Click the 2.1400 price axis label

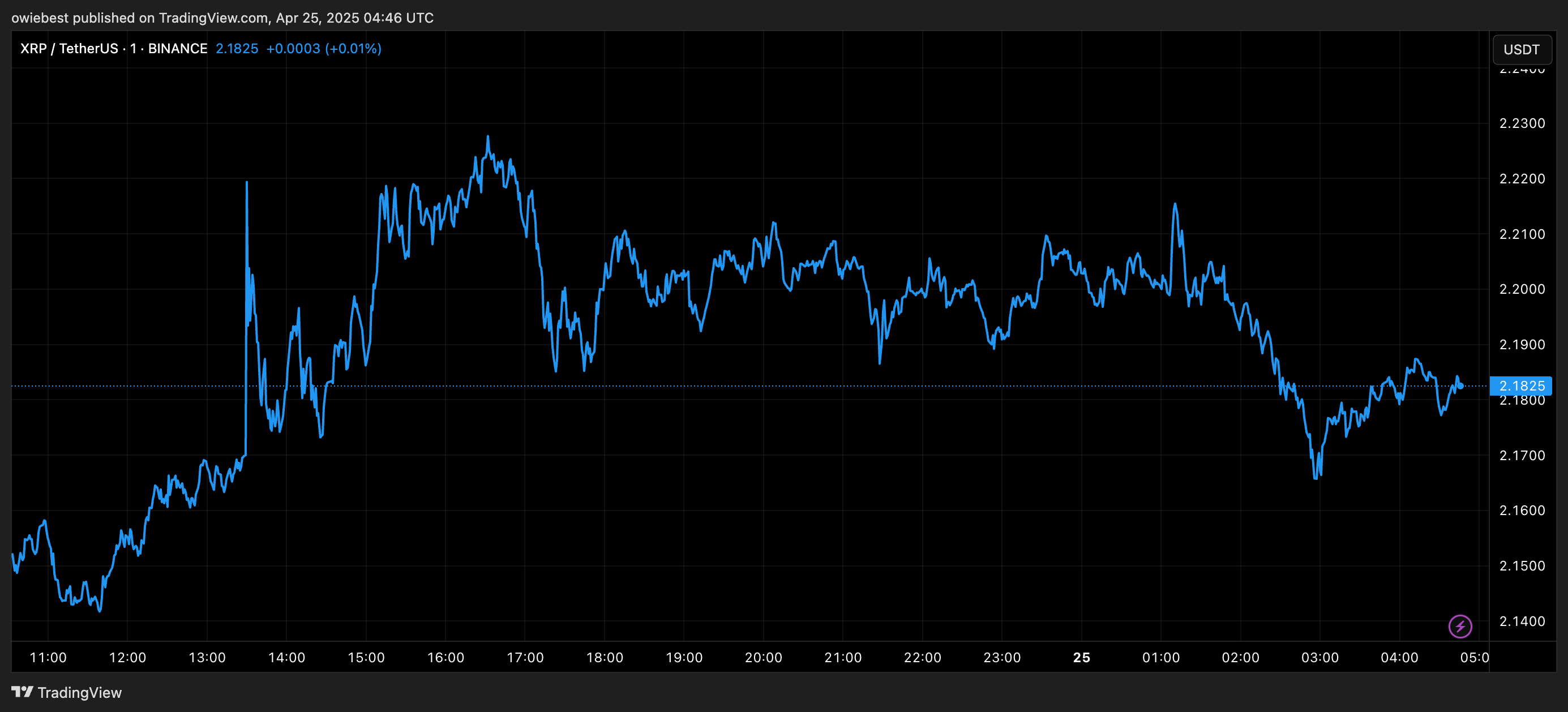1522,621
